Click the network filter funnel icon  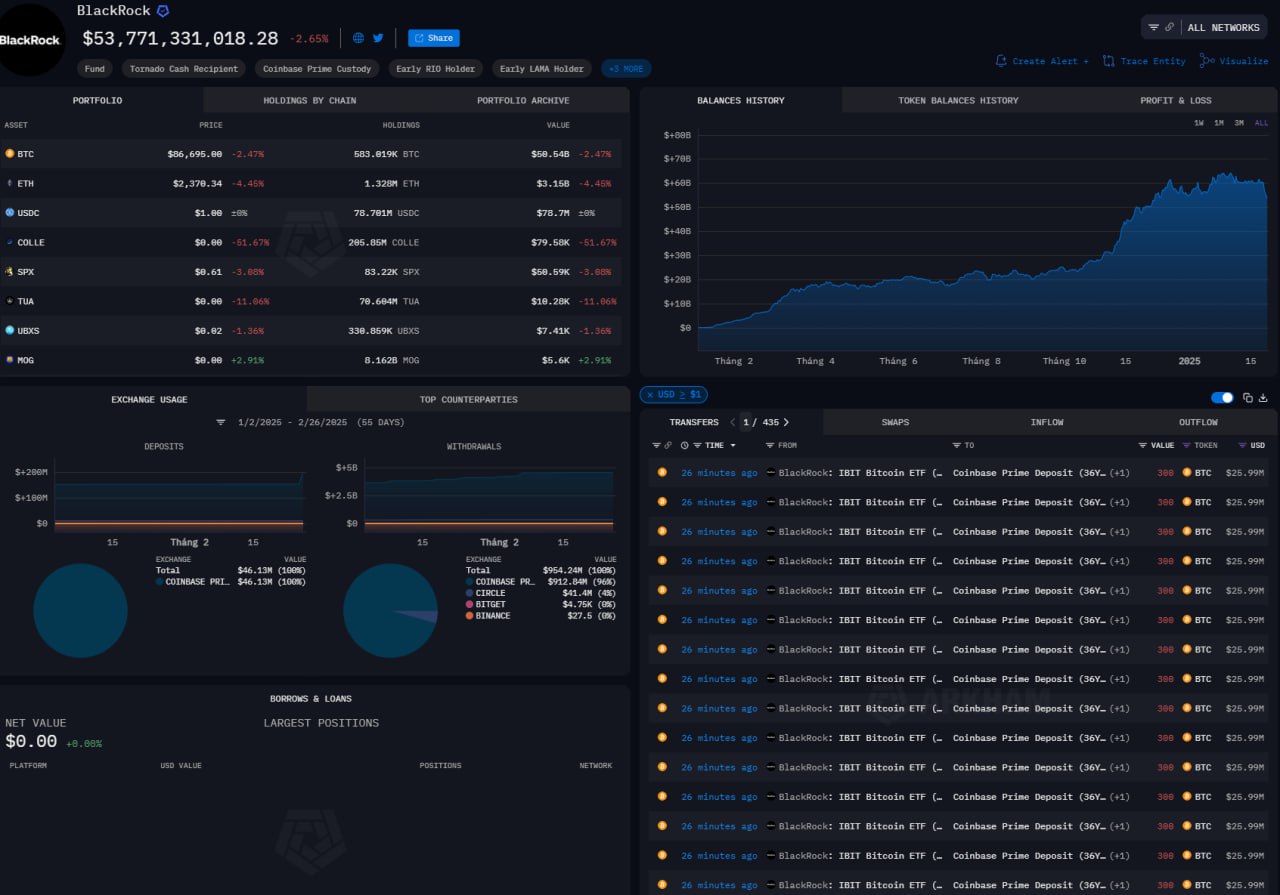coord(1154,27)
